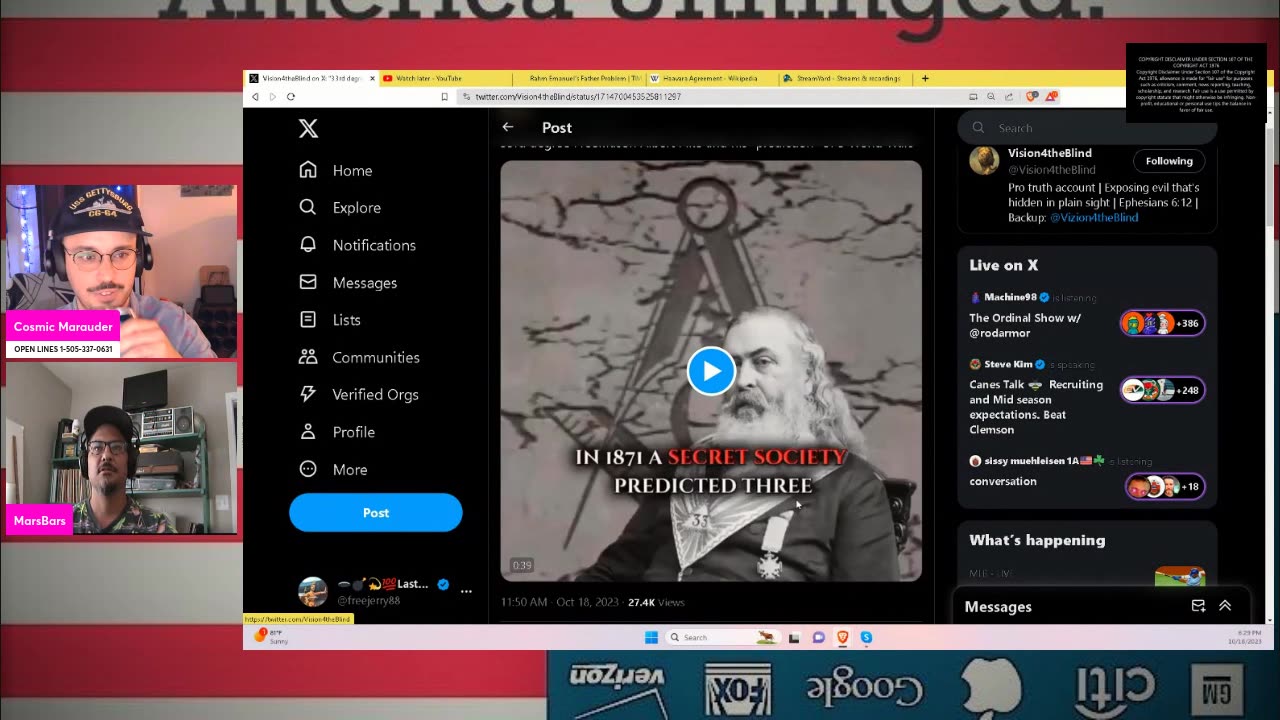1280x720 pixels.
Task: Open Task View in the taskbar
Action: pos(794,637)
